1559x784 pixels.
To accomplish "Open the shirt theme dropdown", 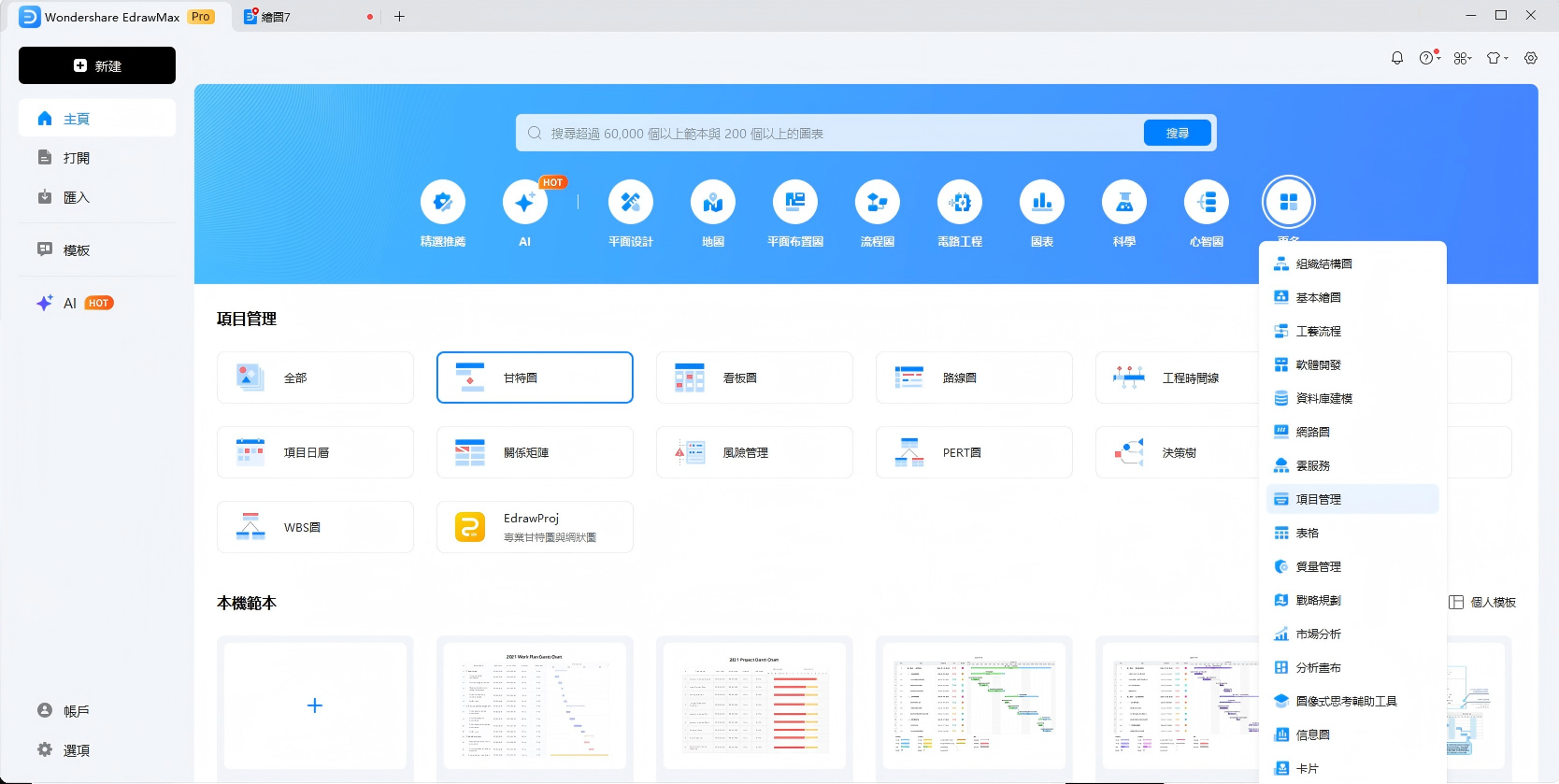I will tap(1497, 58).
